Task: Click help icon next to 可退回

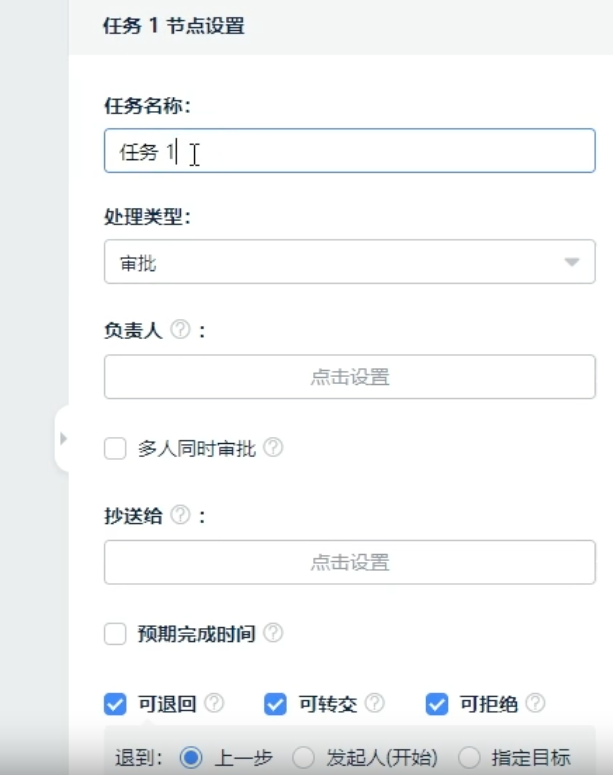Action: (214, 704)
